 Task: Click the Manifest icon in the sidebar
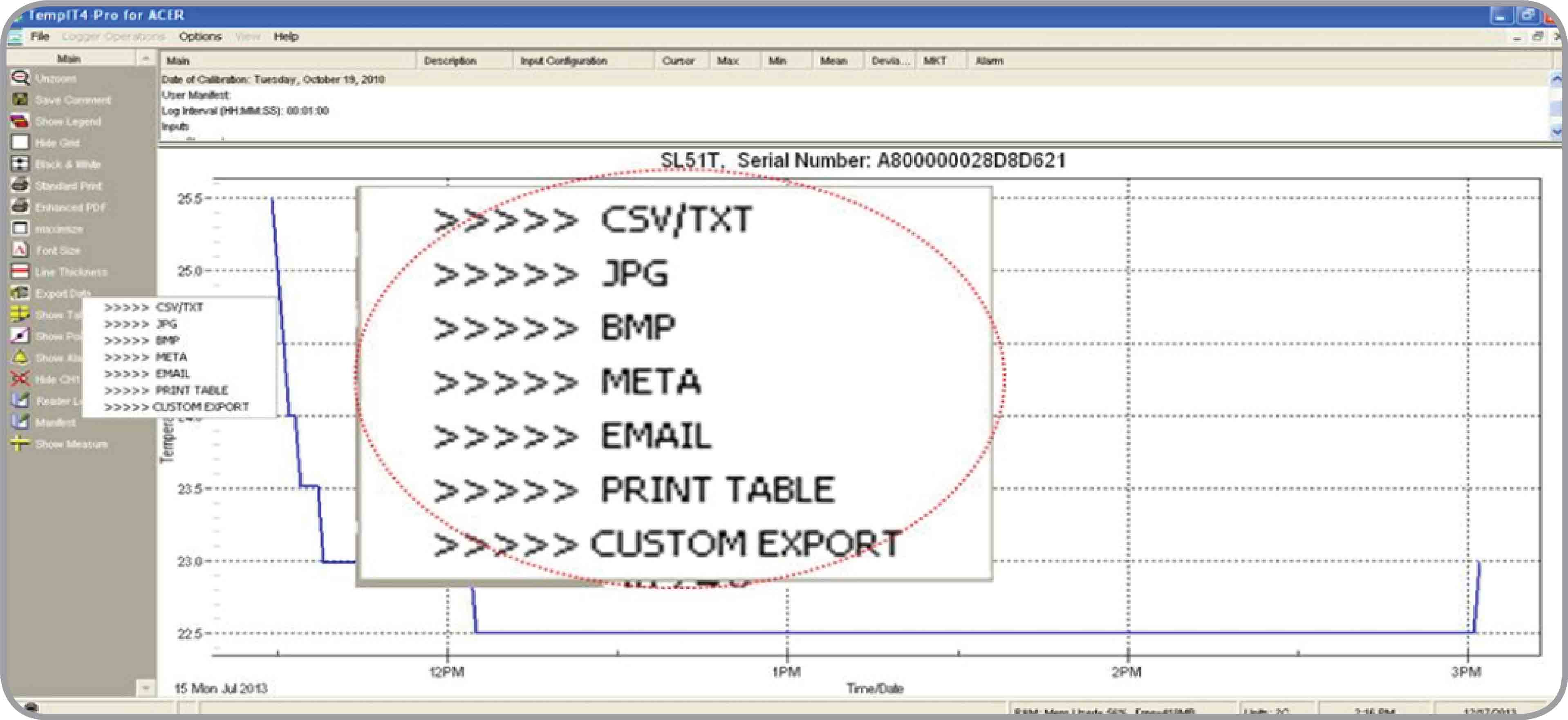point(20,421)
